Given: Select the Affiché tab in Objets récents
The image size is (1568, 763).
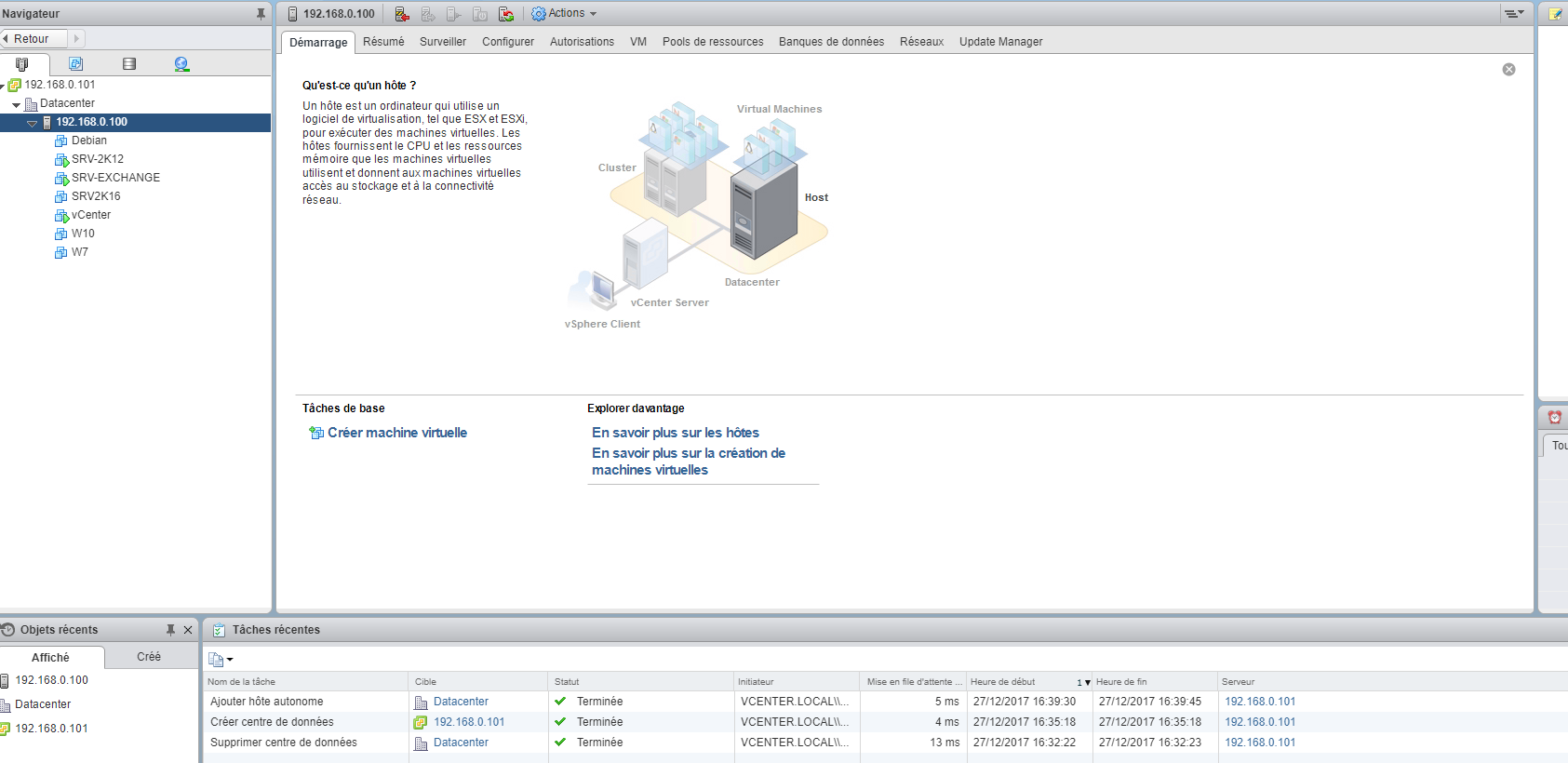Looking at the screenshot, I should click(50, 658).
